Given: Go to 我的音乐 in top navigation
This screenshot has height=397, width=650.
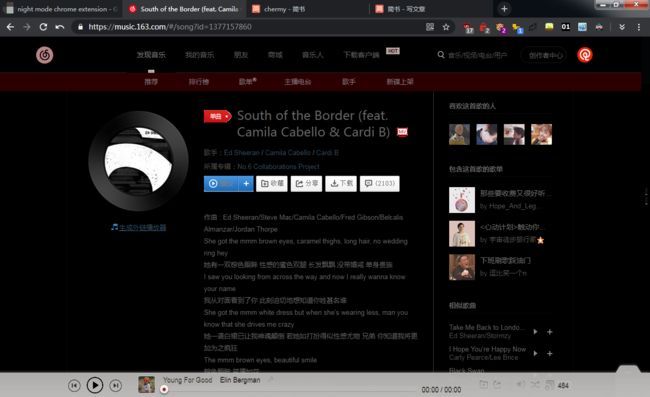Looking at the screenshot, I should [x=199, y=55].
